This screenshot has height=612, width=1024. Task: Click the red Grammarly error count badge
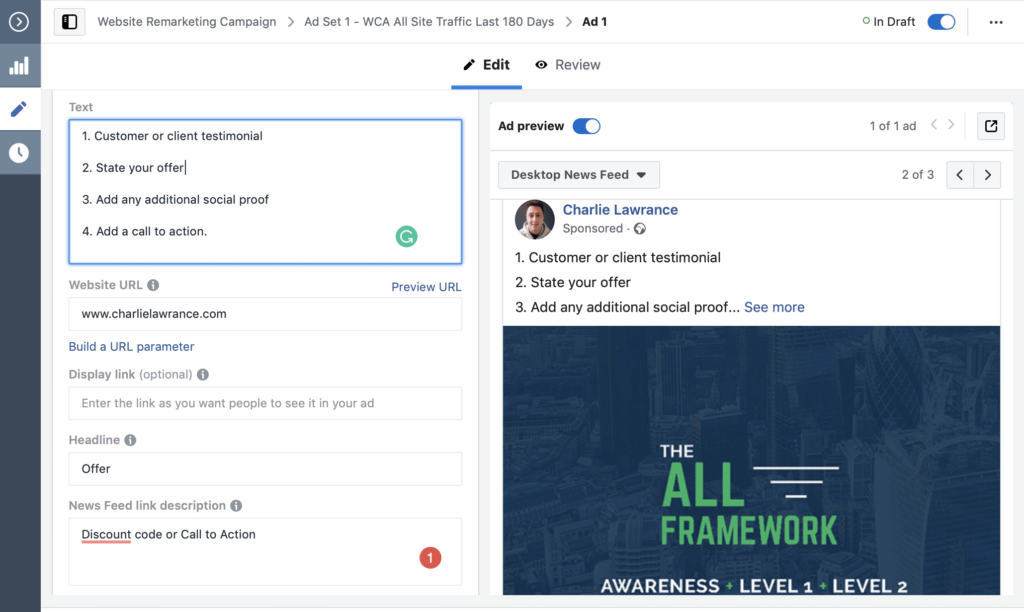coord(430,558)
